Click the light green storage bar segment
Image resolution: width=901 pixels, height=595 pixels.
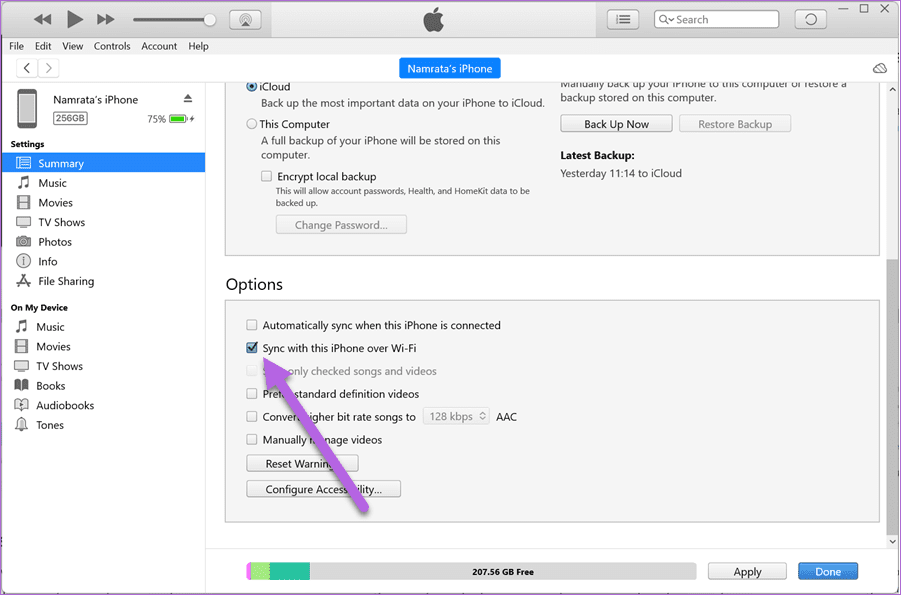pos(260,571)
